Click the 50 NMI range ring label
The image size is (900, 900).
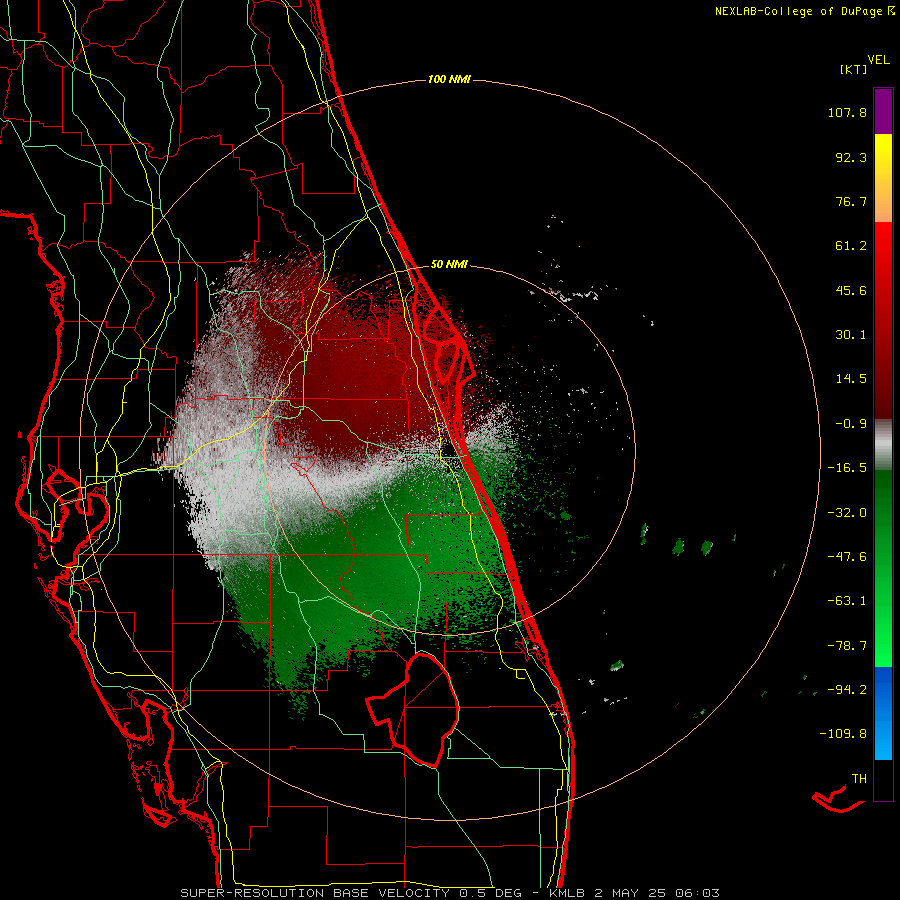pos(449,265)
